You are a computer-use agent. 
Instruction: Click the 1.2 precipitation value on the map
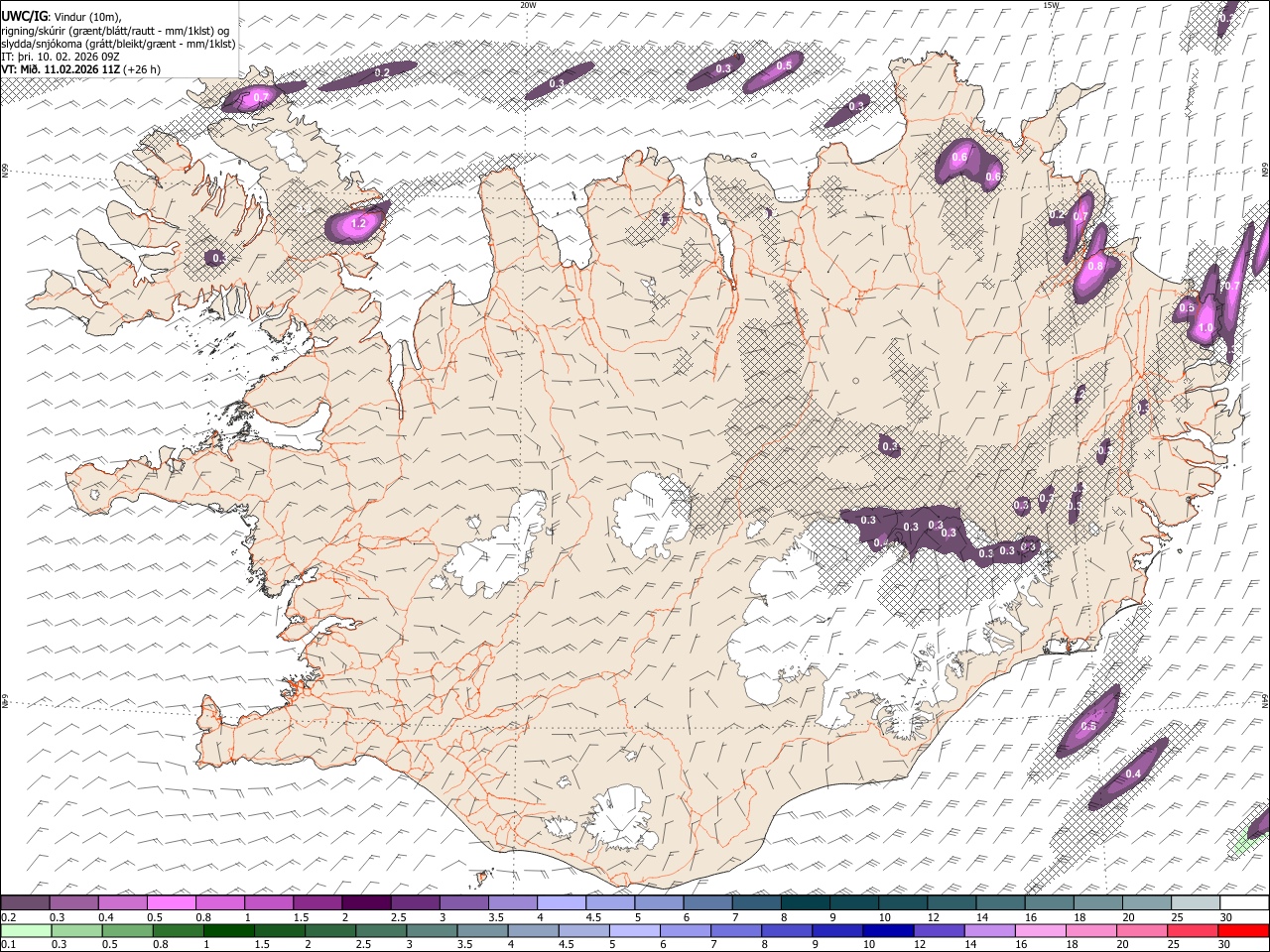click(x=359, y=224)
